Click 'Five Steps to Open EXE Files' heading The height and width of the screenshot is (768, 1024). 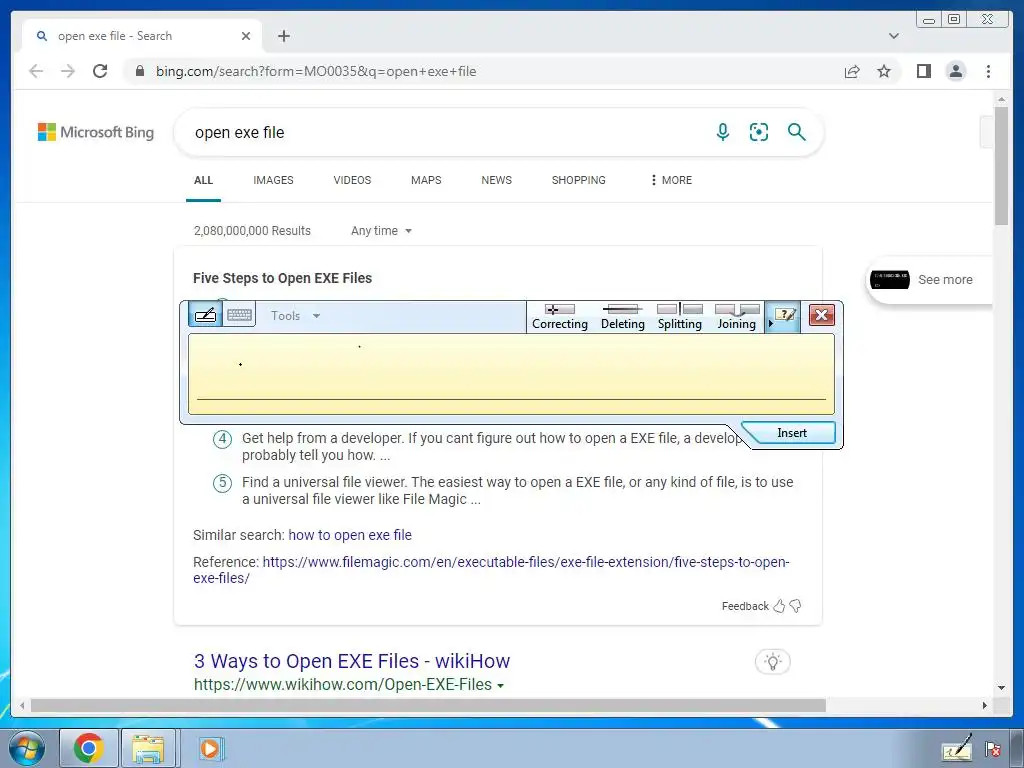click(282, 278)
